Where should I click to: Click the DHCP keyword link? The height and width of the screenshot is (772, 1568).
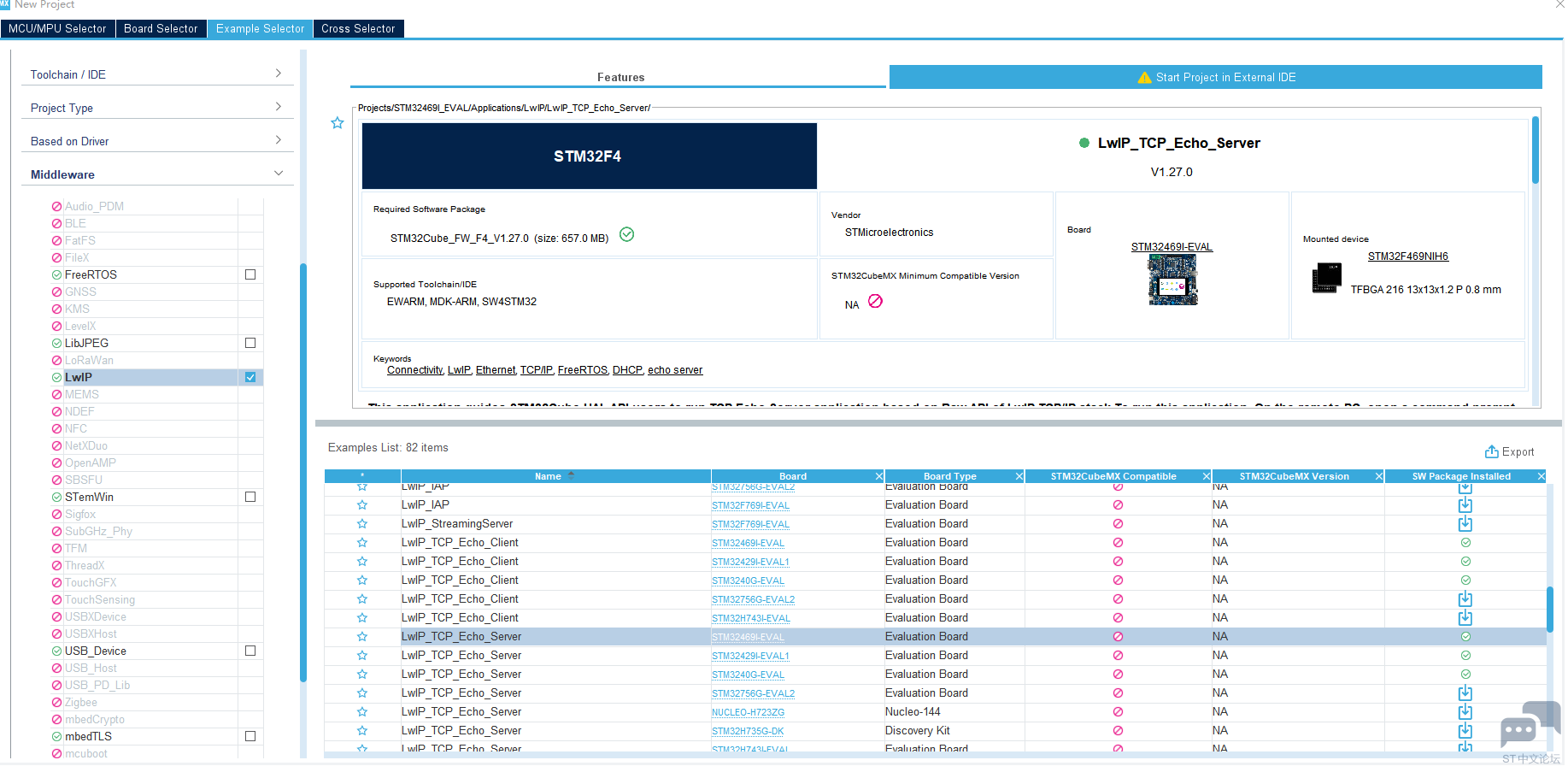(x=627, y=370)
